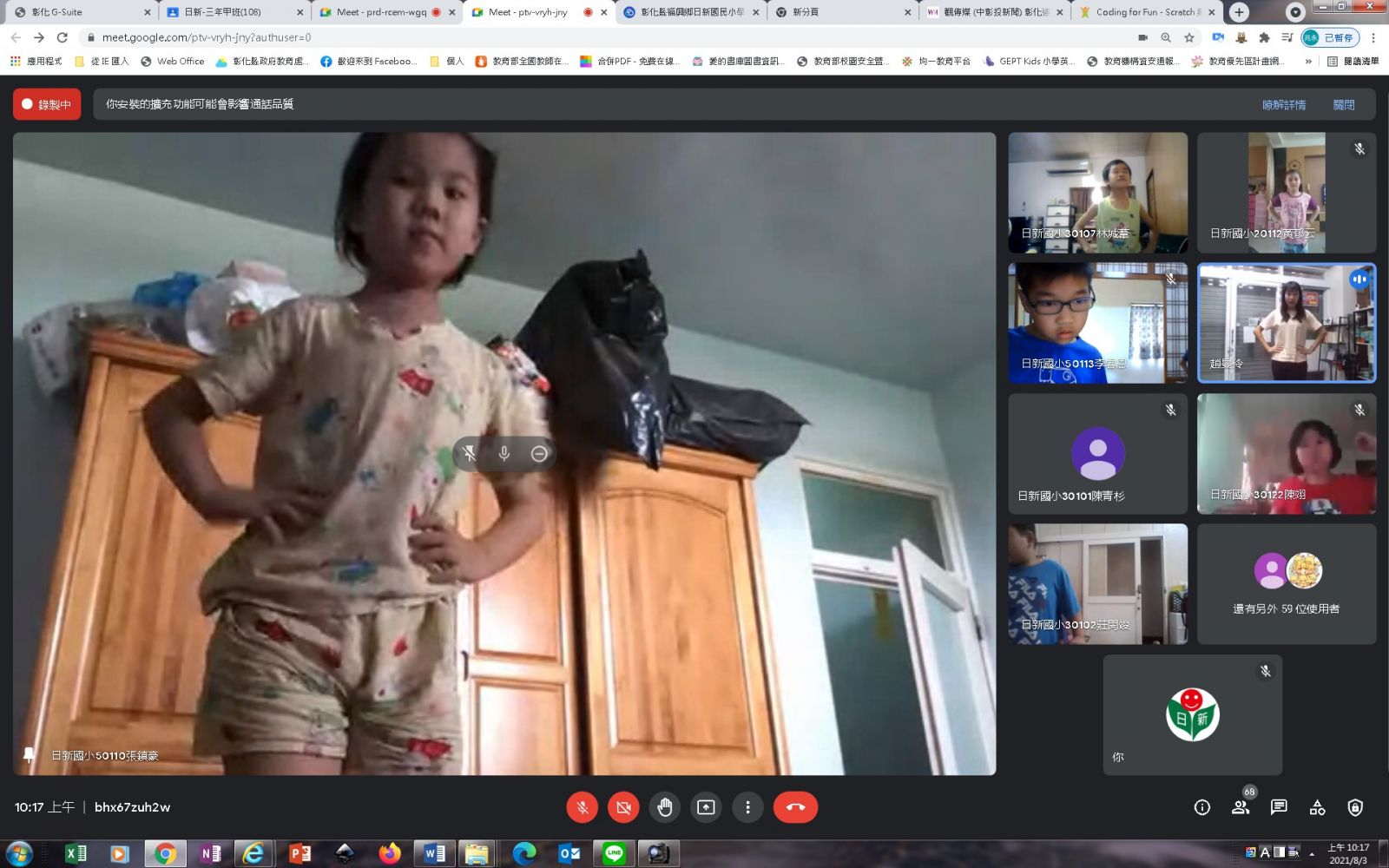Unmute your microphone in the call bar
This screenshot has width=1389, height=868.
pos(583,807)
